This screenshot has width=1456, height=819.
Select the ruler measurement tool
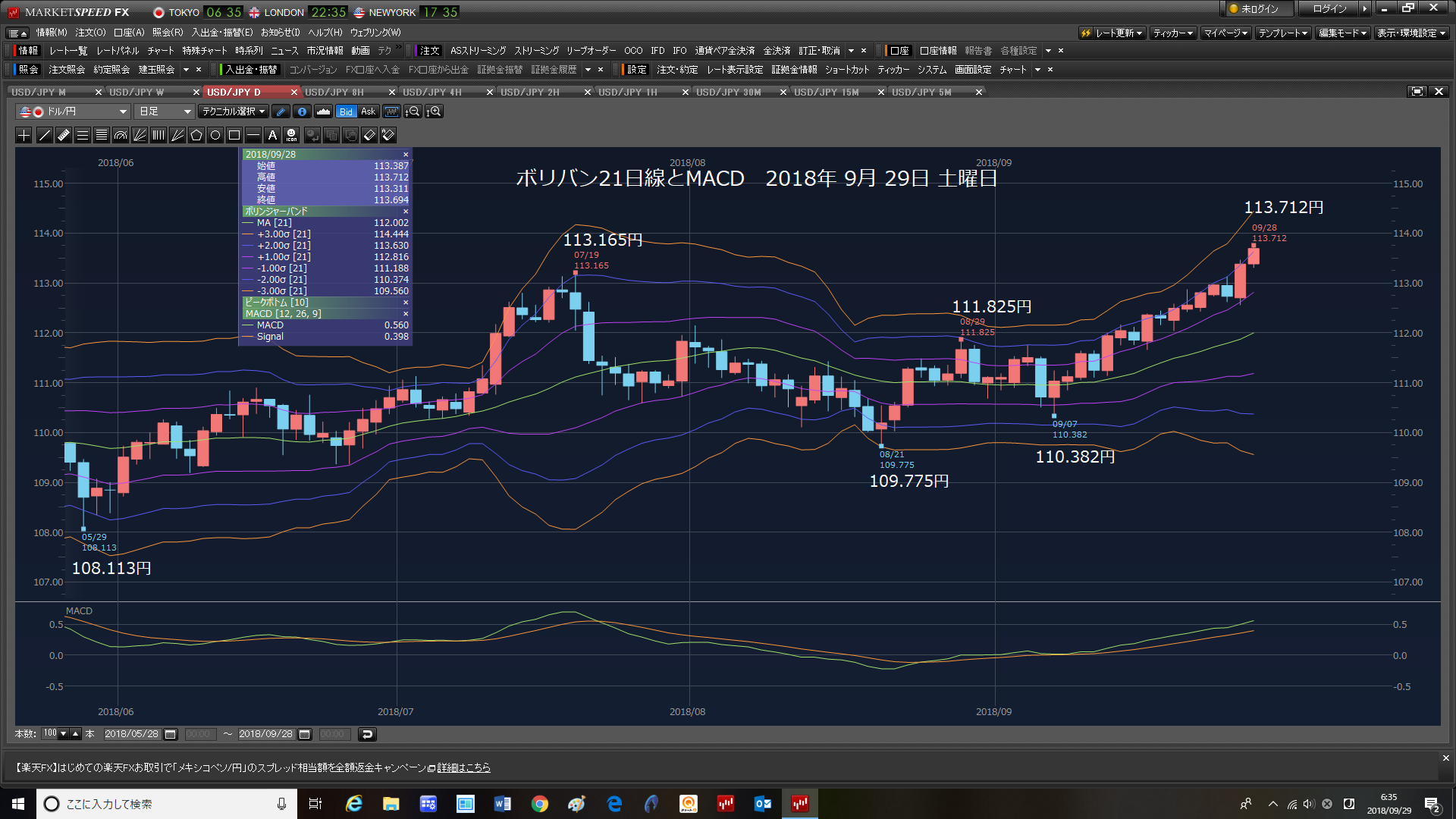click(64, 135)
